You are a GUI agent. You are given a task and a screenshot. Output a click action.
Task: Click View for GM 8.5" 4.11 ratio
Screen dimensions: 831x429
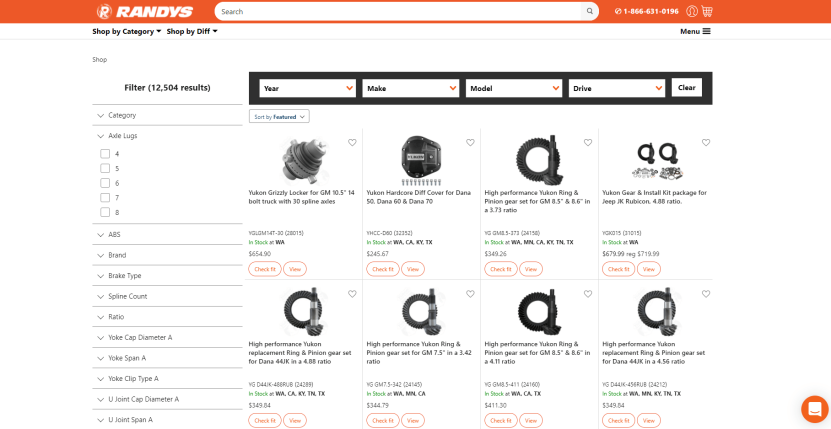(531, 421)
